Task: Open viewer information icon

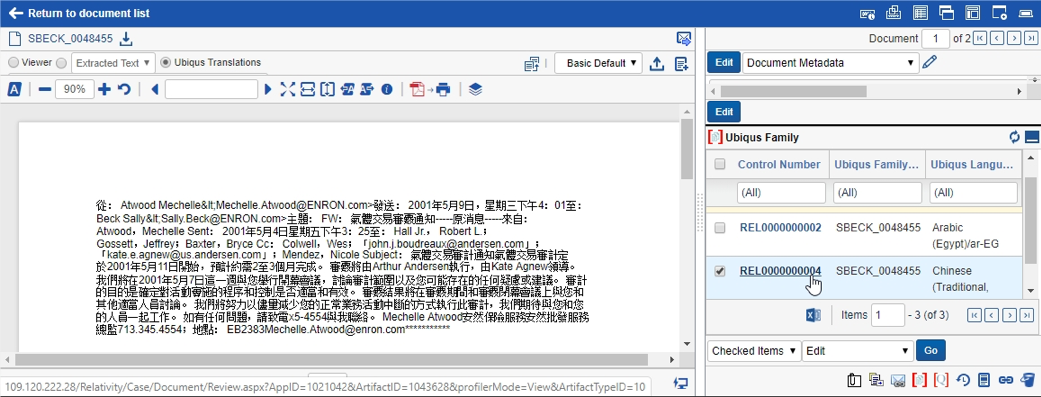Action: pyautogui.click(x=387, y=89)
